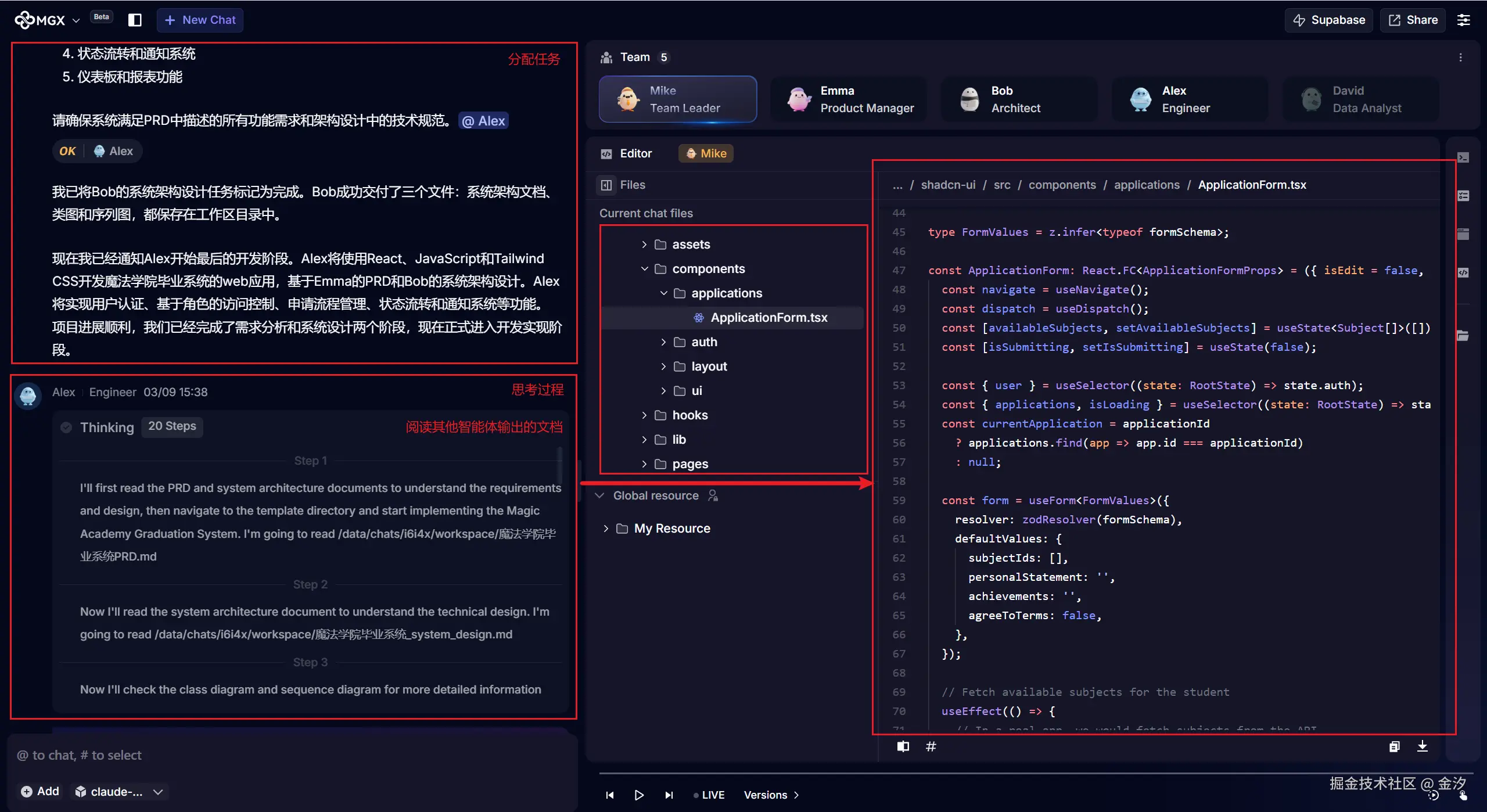
Task: Click the copy code icon below editor
Action: click(1394, 746)
